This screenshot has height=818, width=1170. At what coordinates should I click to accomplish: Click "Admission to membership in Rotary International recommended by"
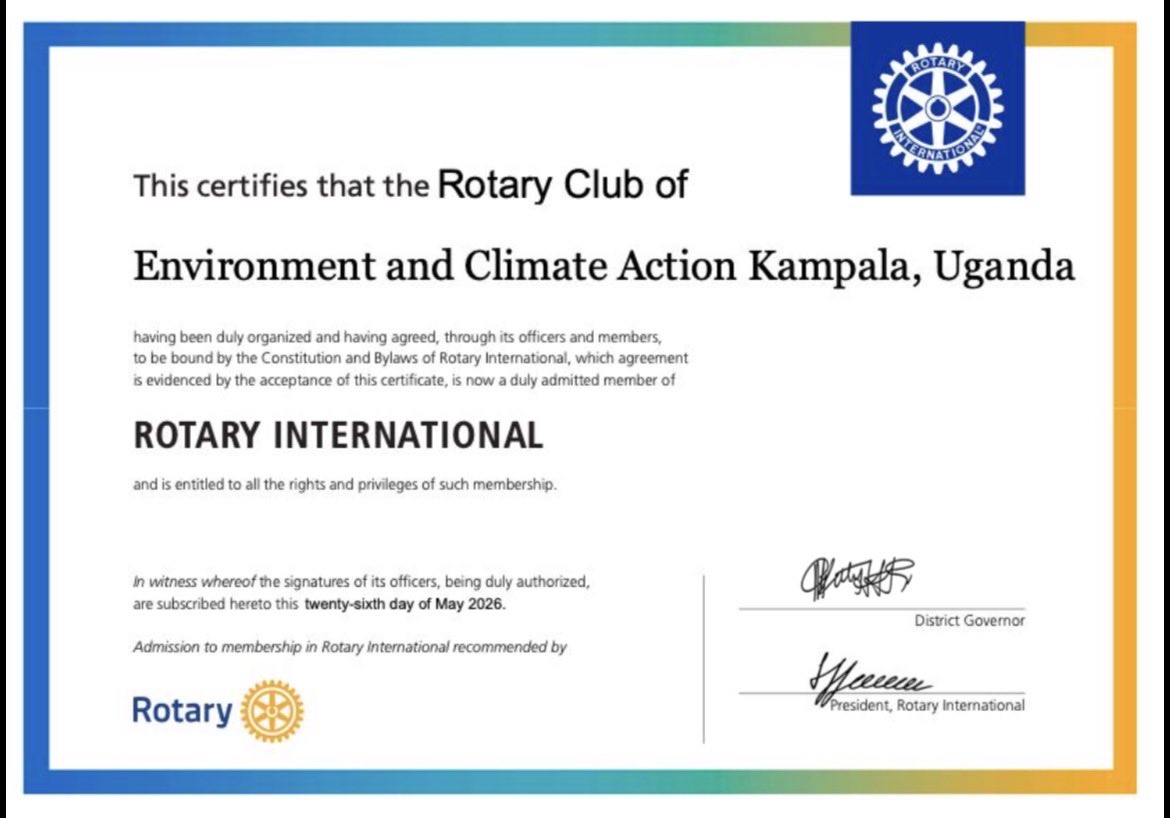point(350,647)
